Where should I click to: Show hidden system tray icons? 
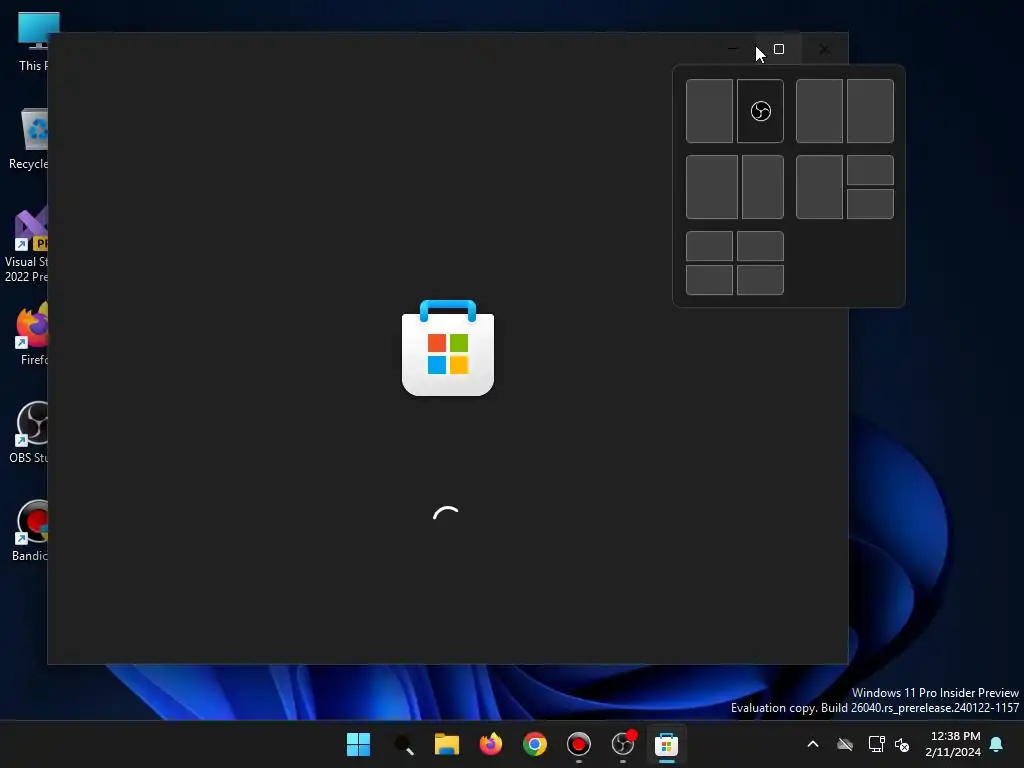[813, 744]
